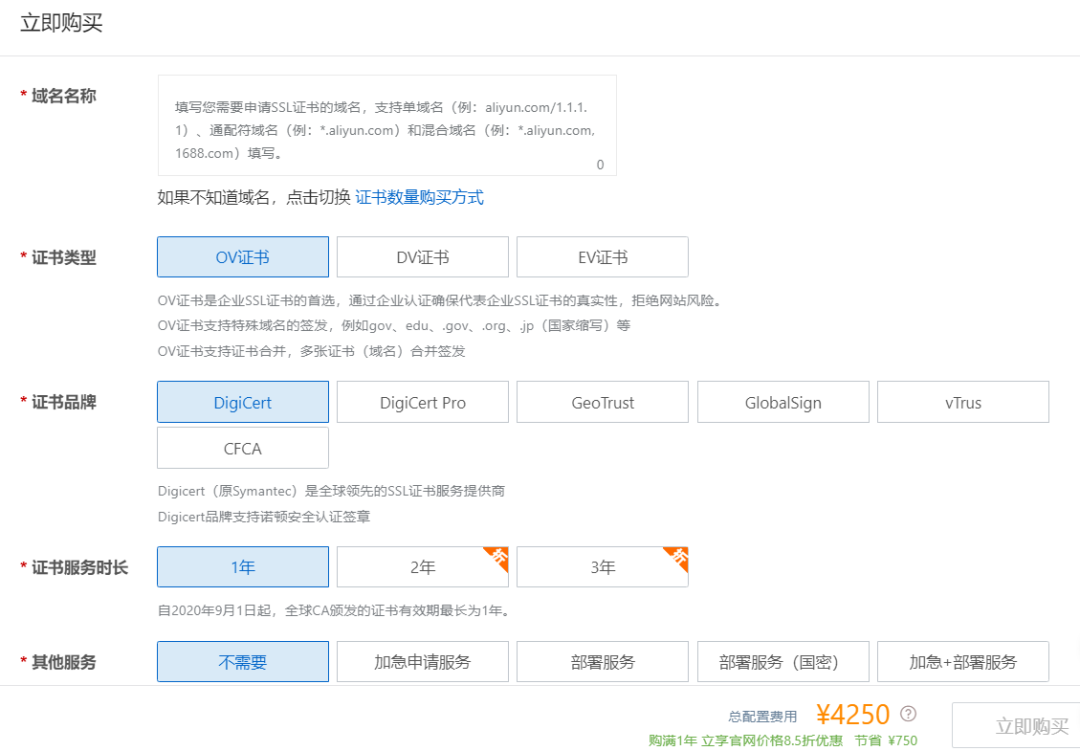Open the 证书数量购买方式 link

[420, 197]
